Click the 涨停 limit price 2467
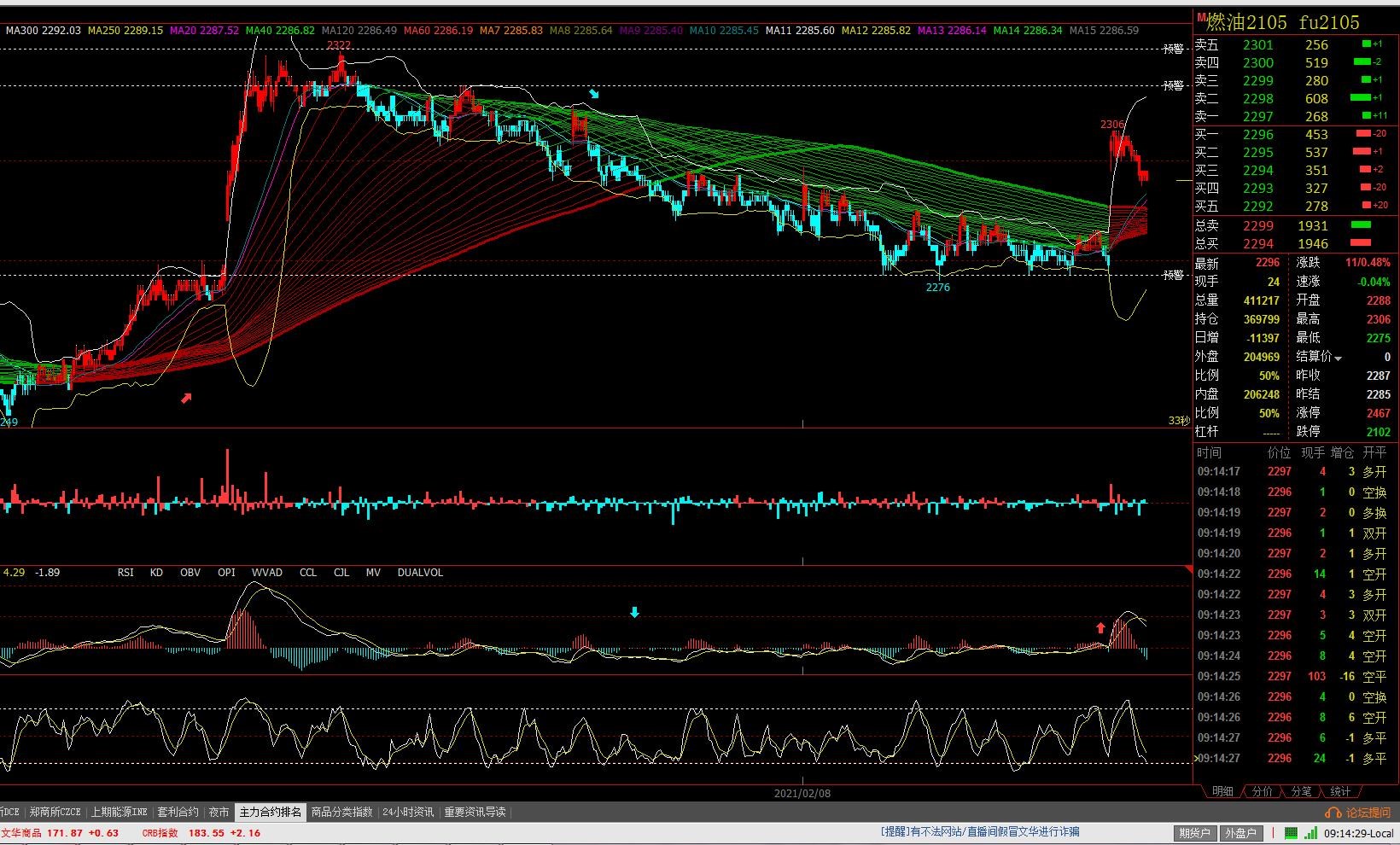 pos(1378,413)
